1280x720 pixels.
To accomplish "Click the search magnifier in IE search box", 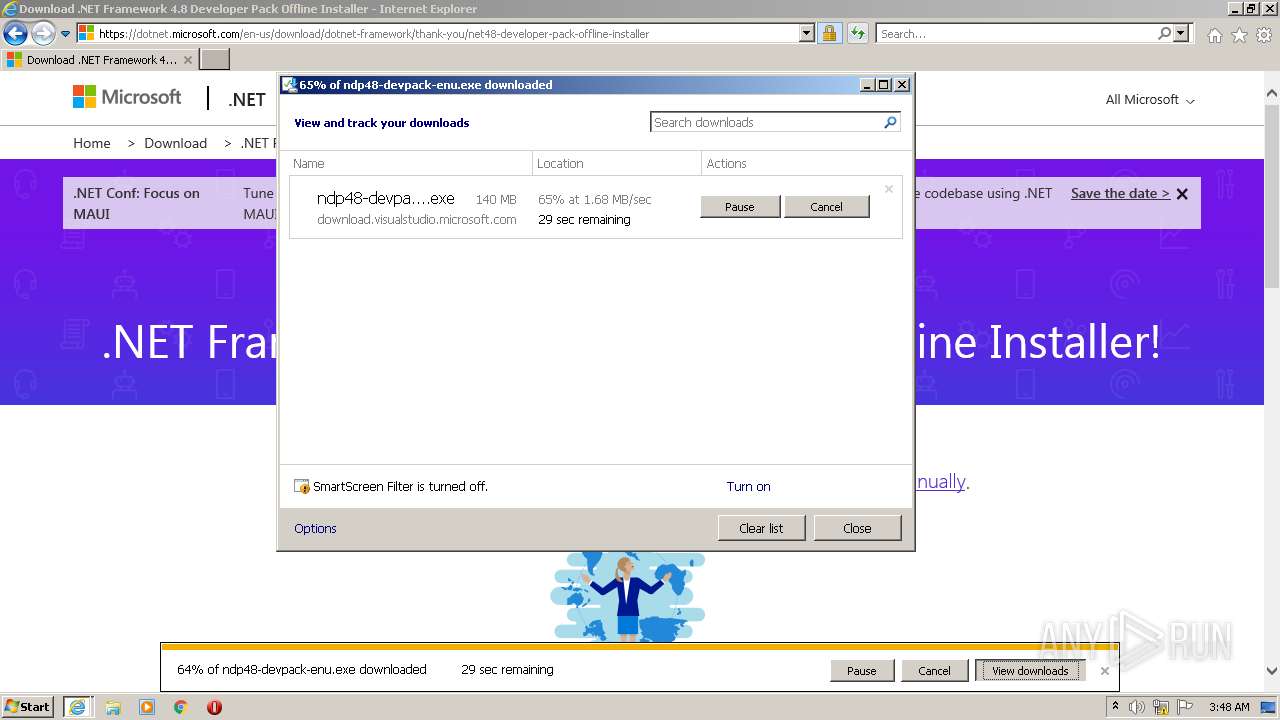I will [x=1164, y=33].
